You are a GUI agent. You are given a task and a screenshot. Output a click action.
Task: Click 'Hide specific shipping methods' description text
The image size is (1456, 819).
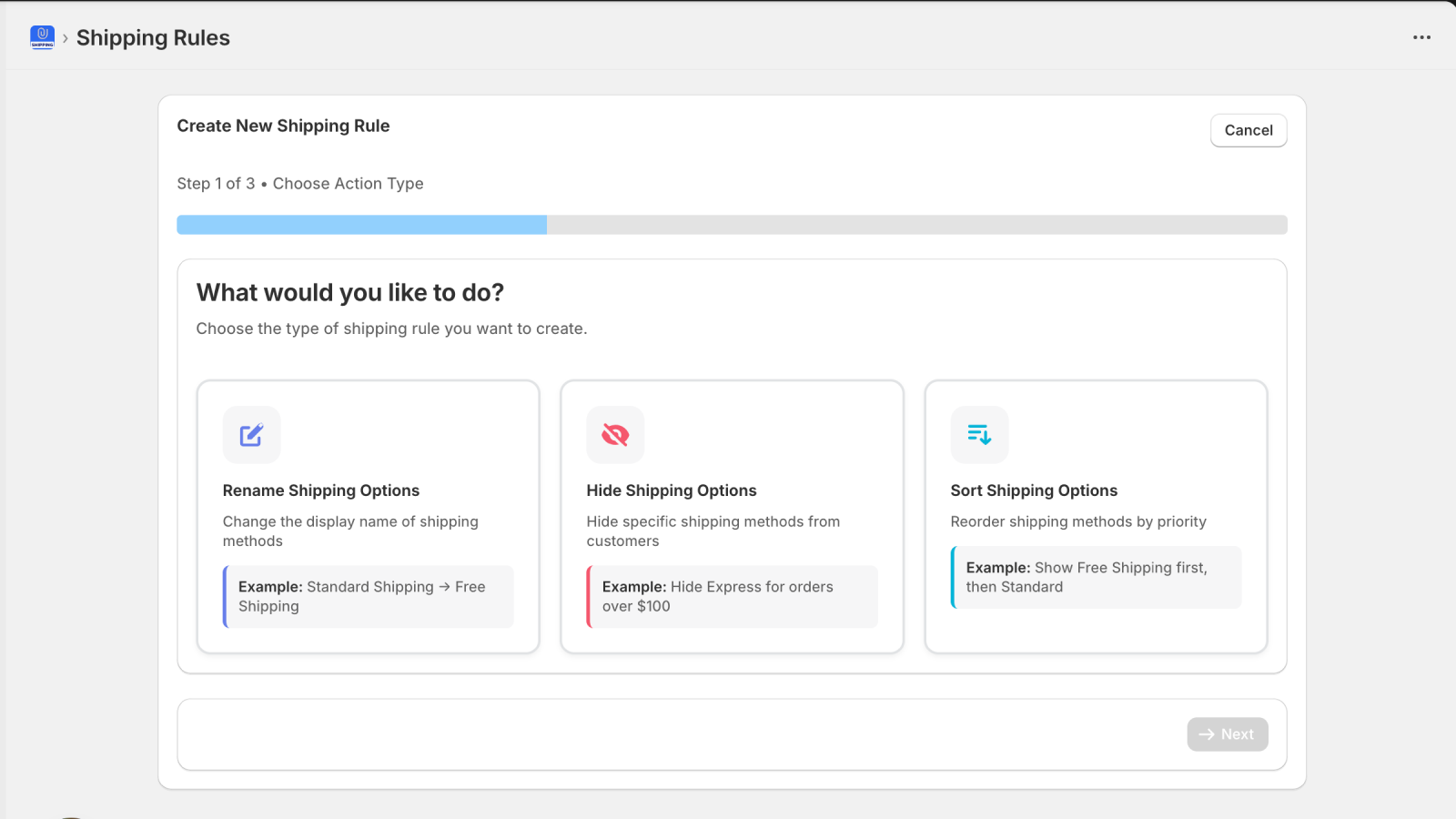(x=713, y=531)
